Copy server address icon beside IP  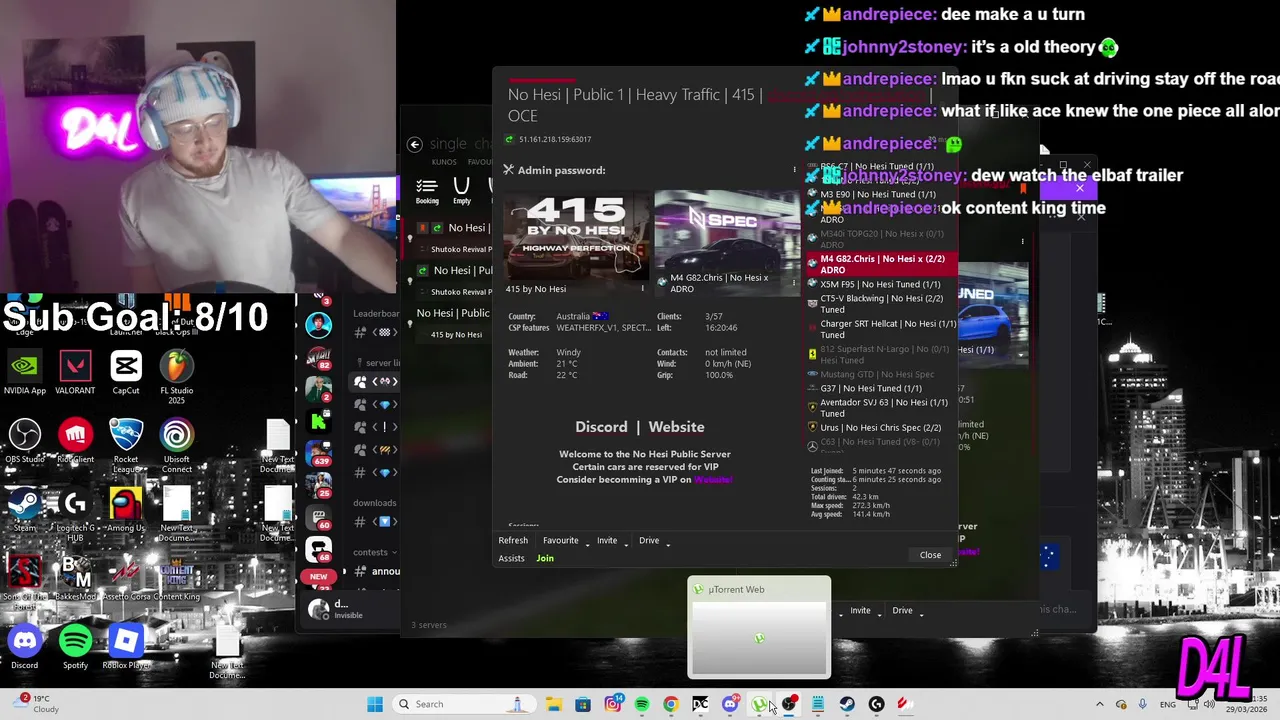[x=509, y=139]
